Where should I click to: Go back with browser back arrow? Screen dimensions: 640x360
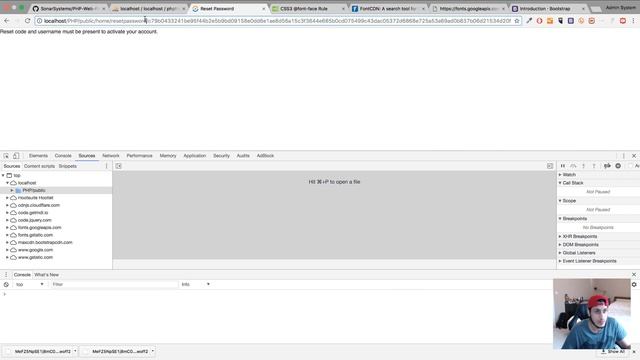pyautogui.click(x=7, y=21)
